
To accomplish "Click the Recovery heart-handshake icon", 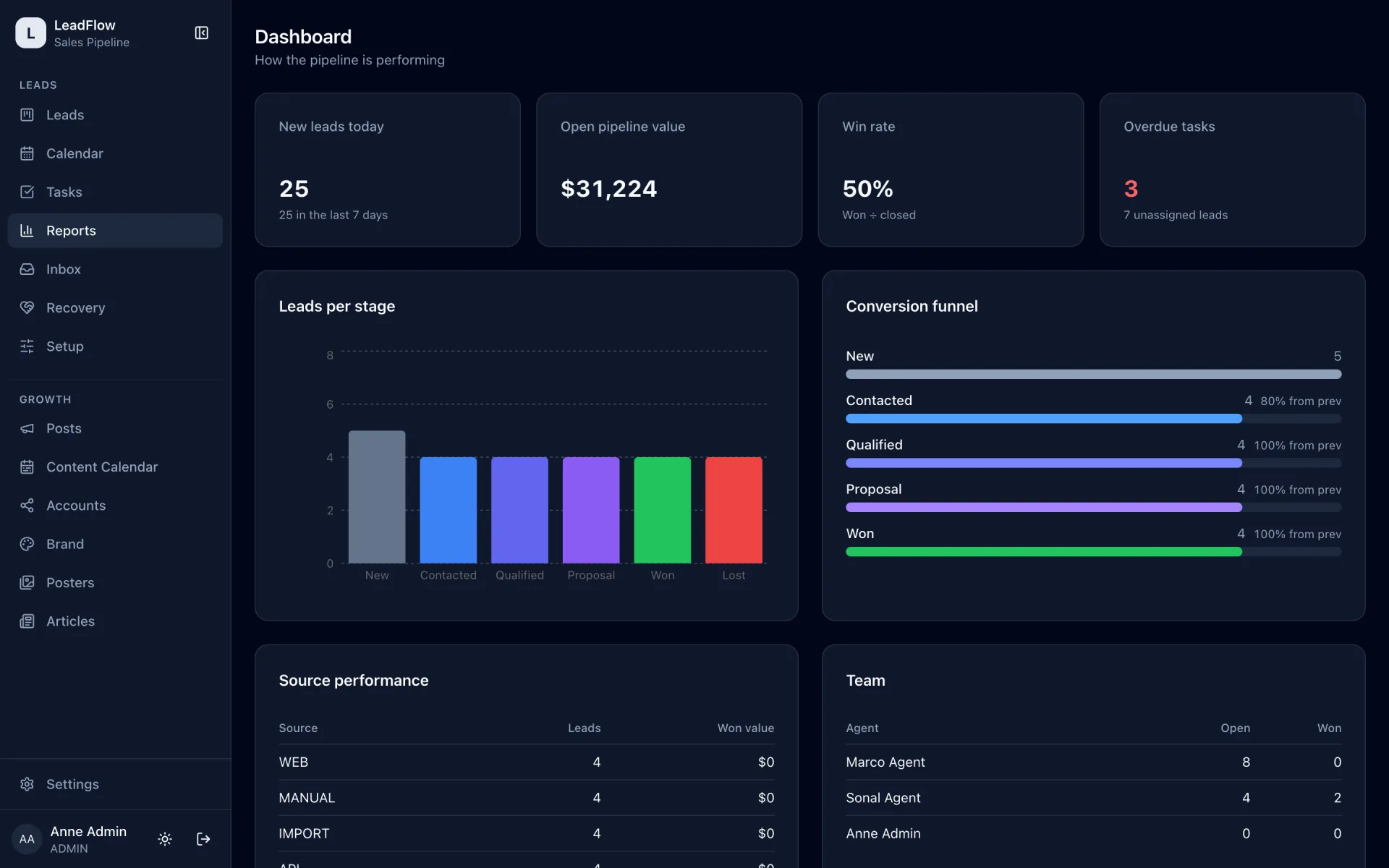I will click(27, 307).
